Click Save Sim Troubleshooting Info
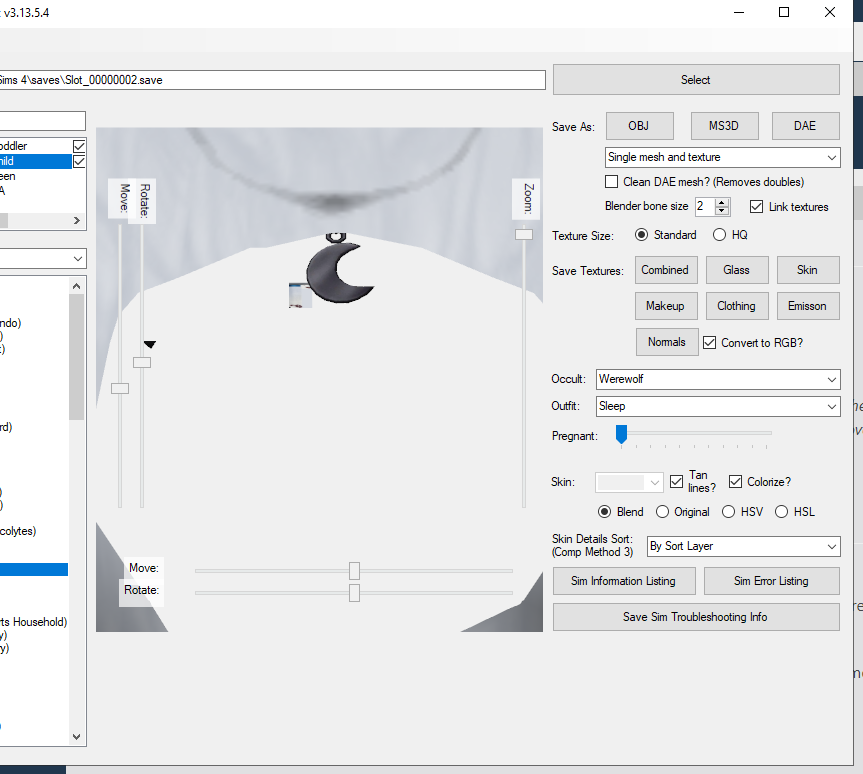Viewport: 863px width, 774px height. click(x=696, y=616)
